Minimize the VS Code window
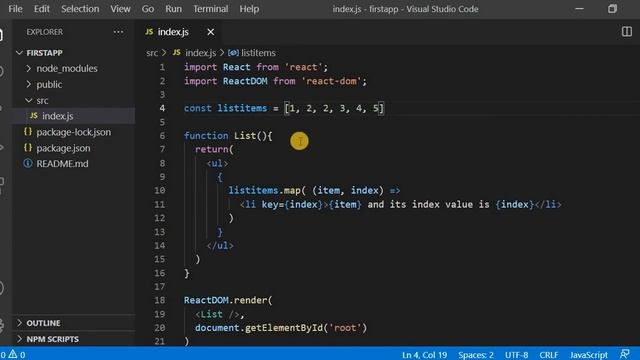This screenshot has height=360, width=640. coord(579,9)
